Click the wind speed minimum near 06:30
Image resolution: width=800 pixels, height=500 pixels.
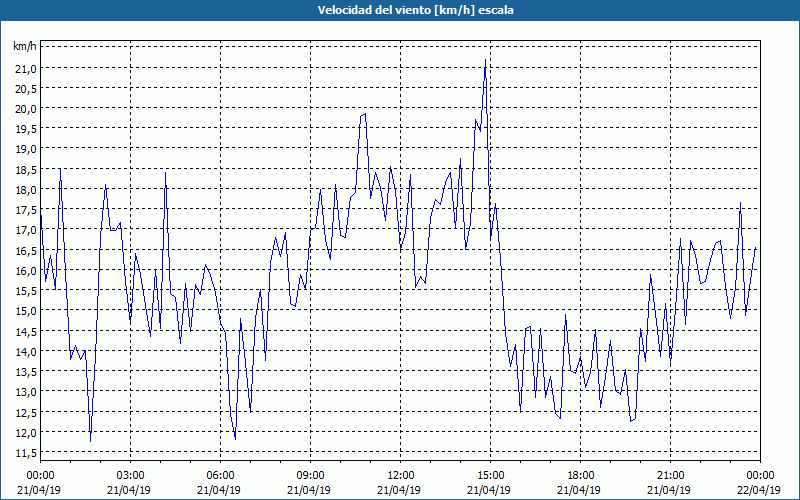click(x=235, y=438)
